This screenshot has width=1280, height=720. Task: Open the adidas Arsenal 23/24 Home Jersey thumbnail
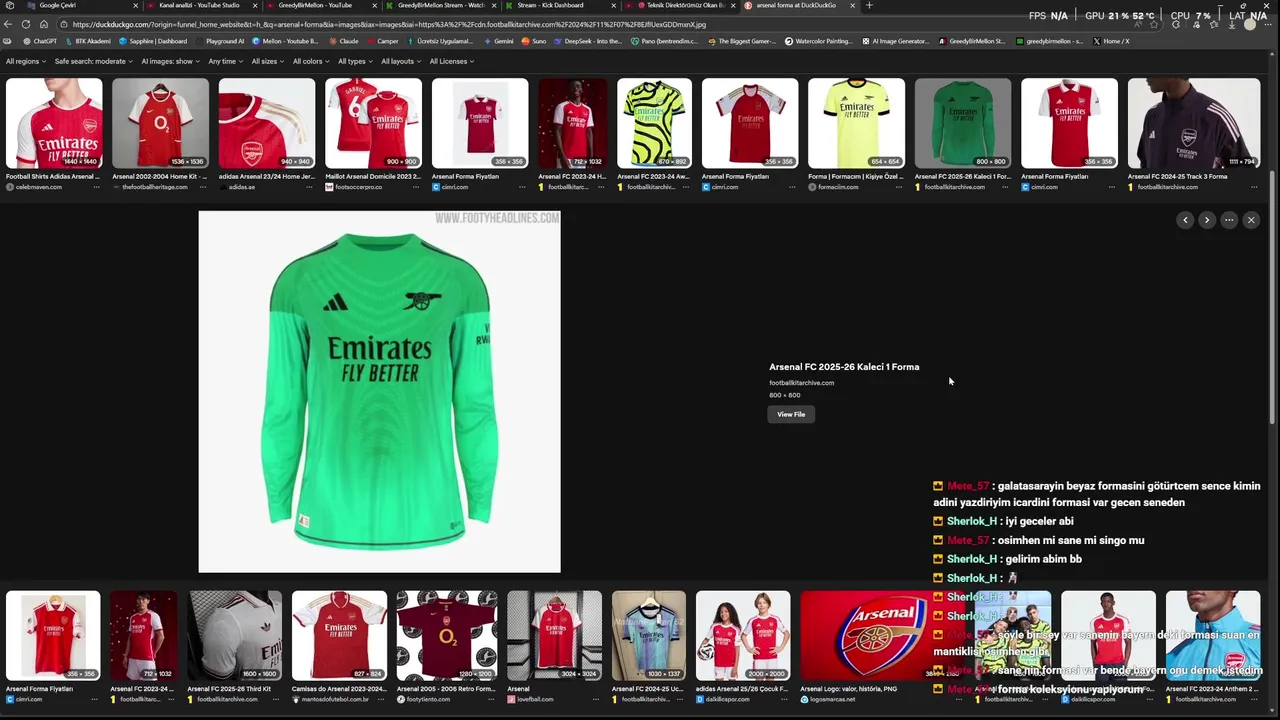click(x=267, y=124)
